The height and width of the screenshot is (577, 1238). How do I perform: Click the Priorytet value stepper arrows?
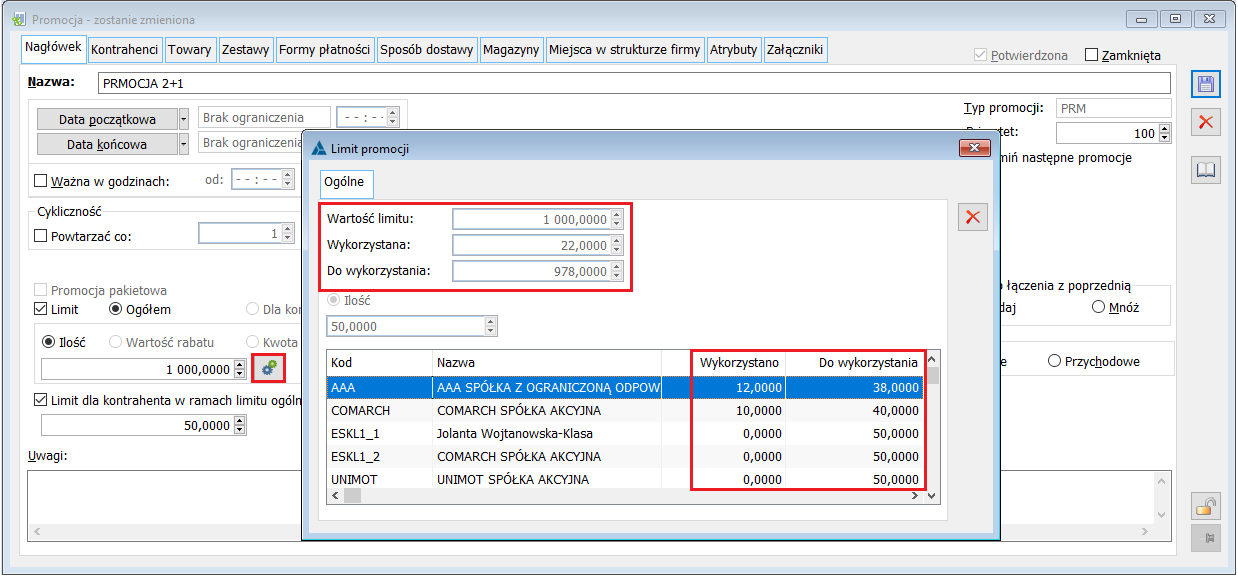1165,133
